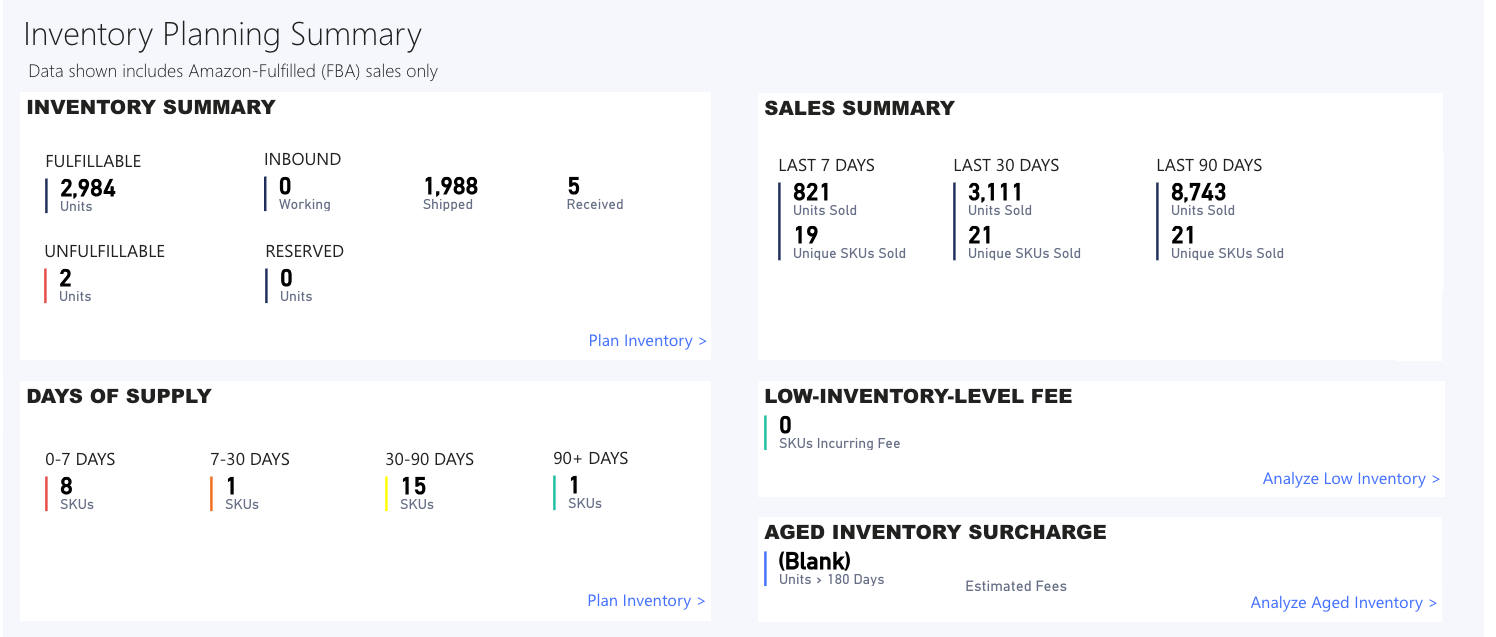Screen dimensions: 1496x637
Task: Click the LAST 90 DAYS label
Action: point(1209,165)
